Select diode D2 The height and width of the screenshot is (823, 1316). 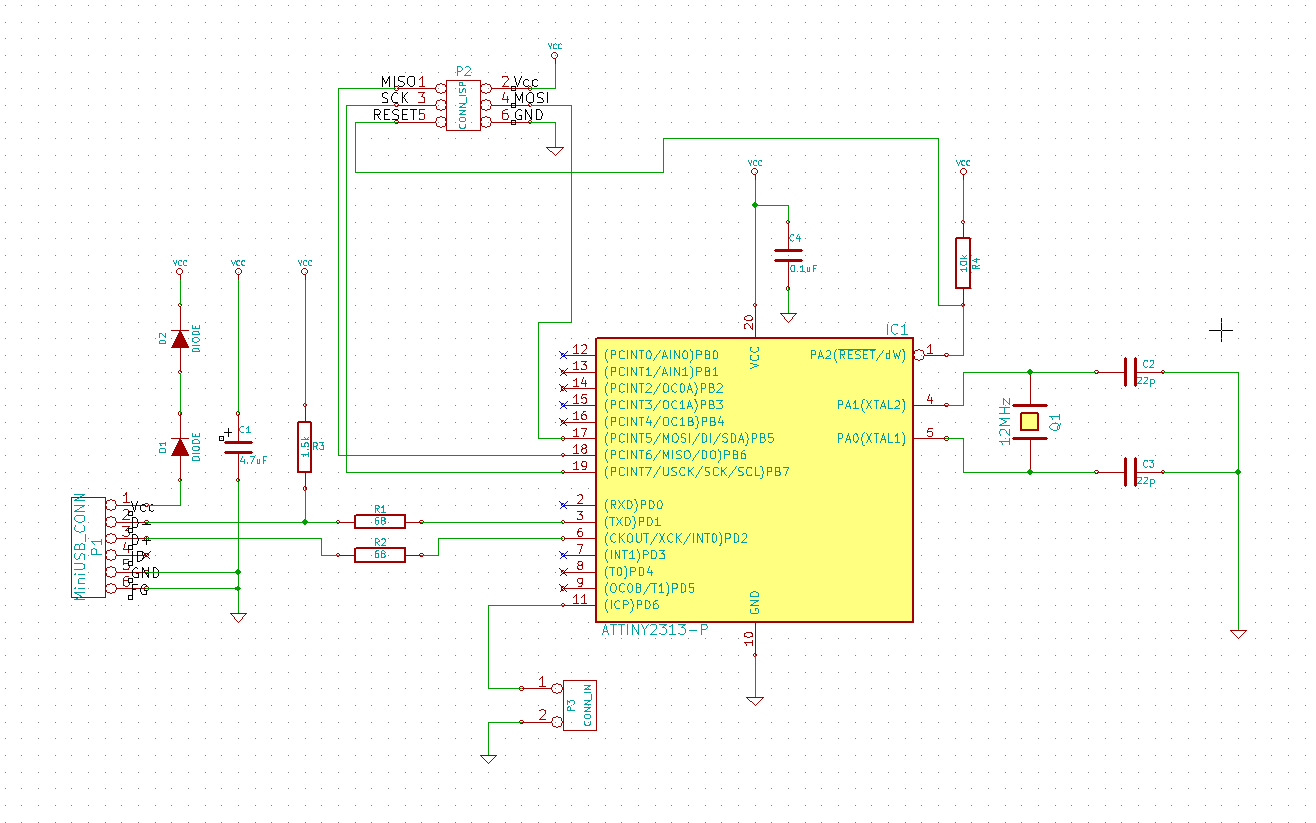(180, 339)
